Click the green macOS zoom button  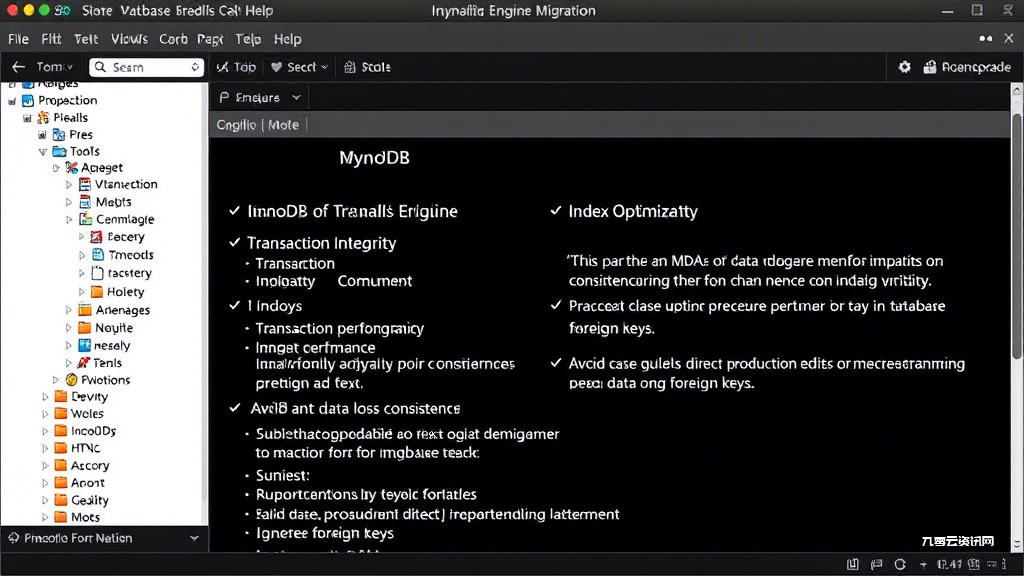[x=44, y=10]
